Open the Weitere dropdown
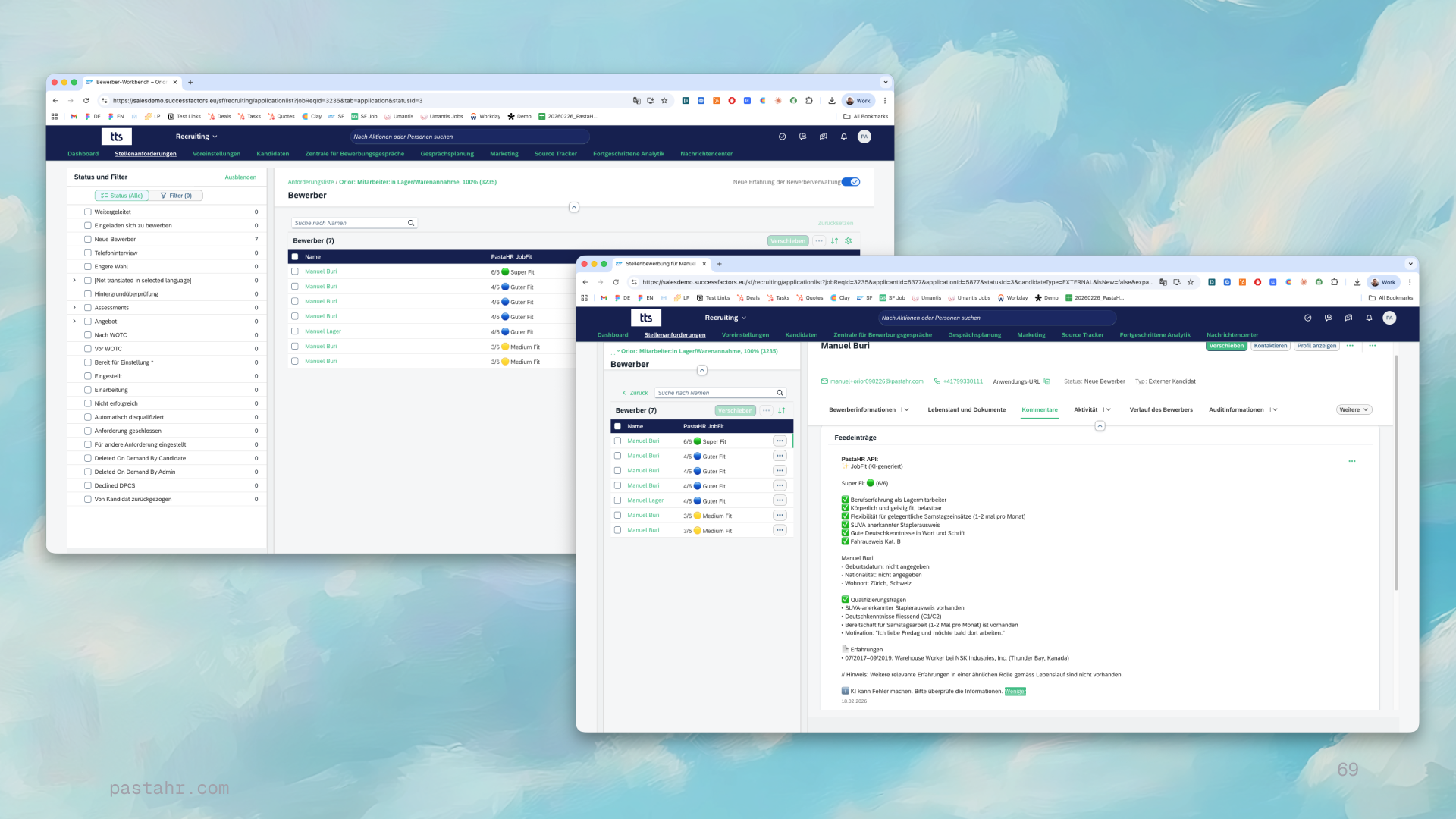Image resolution: width=1456 pixels, height=819 pixels. [1354, 409]
